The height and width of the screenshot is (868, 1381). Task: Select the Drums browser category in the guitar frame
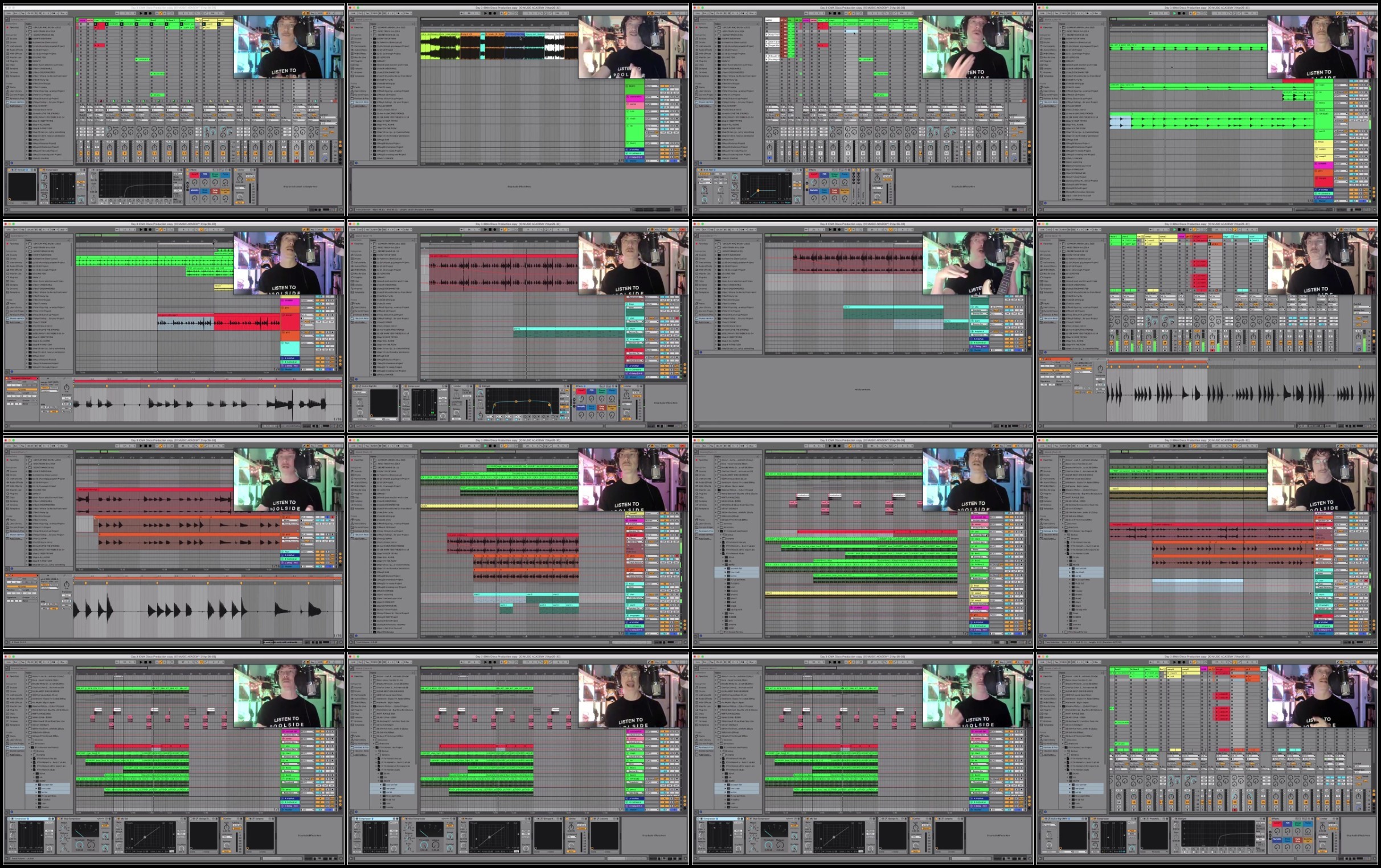point(701,259)
